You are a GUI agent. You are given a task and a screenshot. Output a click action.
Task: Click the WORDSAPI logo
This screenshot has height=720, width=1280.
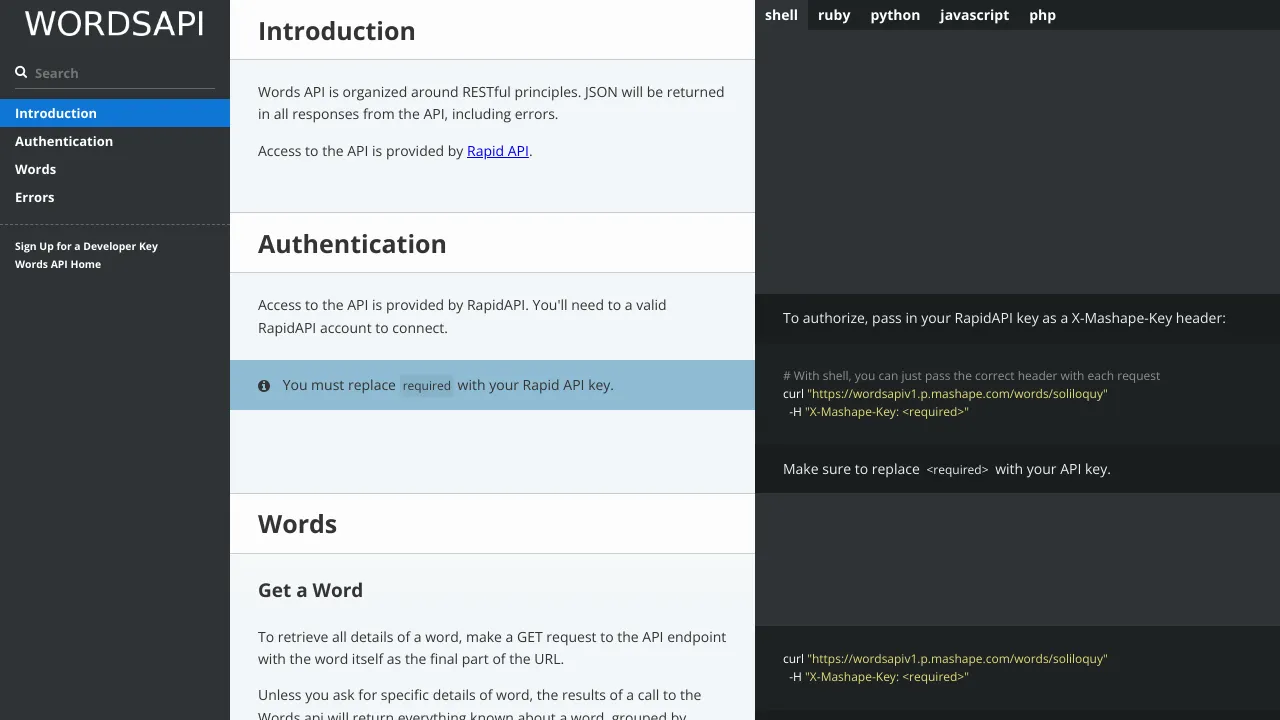[x=114, y=24]
